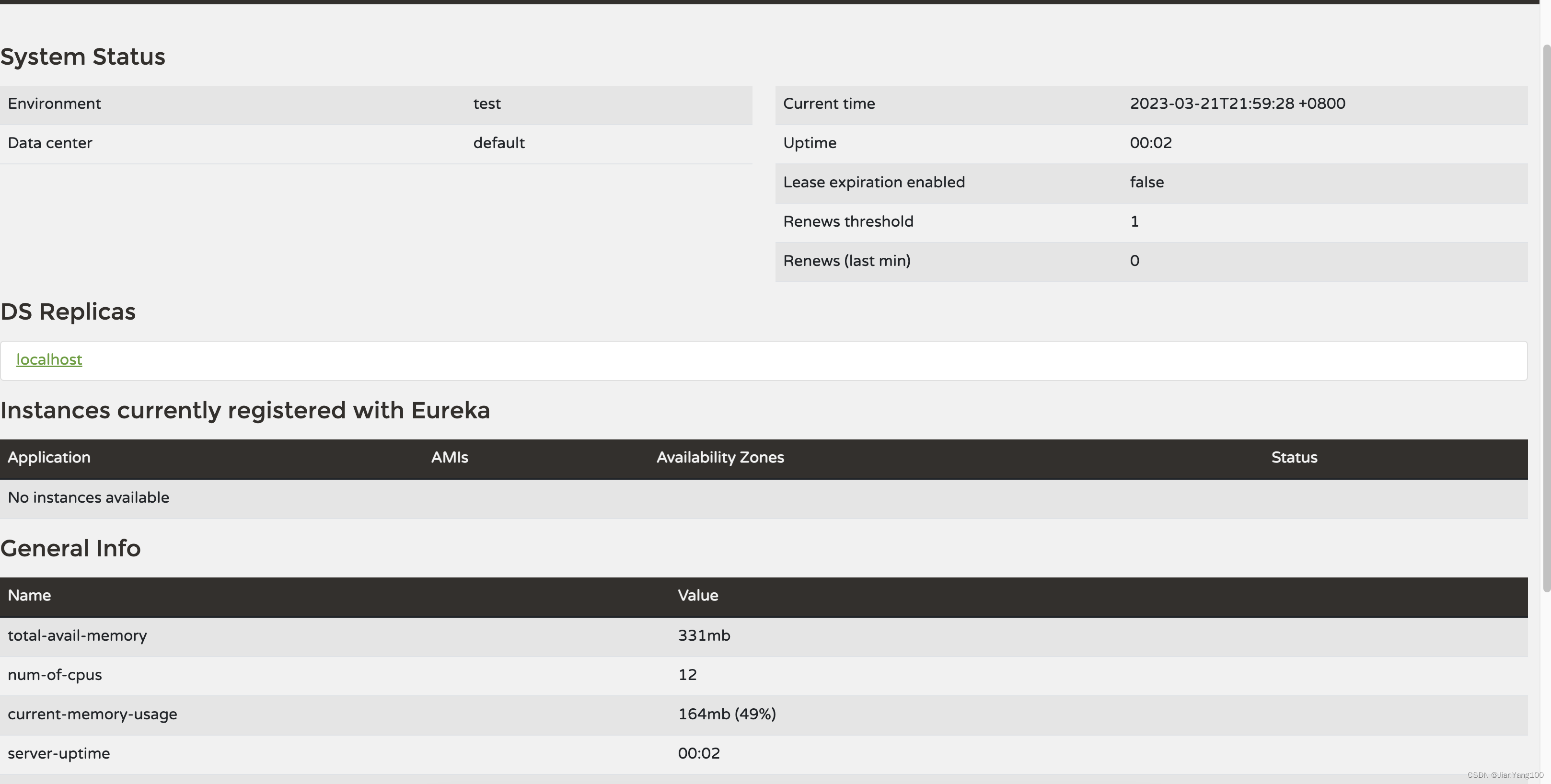Select the value 331mb
The height and width of the screenshot is (784, 1551).
[x=704, y=635]
